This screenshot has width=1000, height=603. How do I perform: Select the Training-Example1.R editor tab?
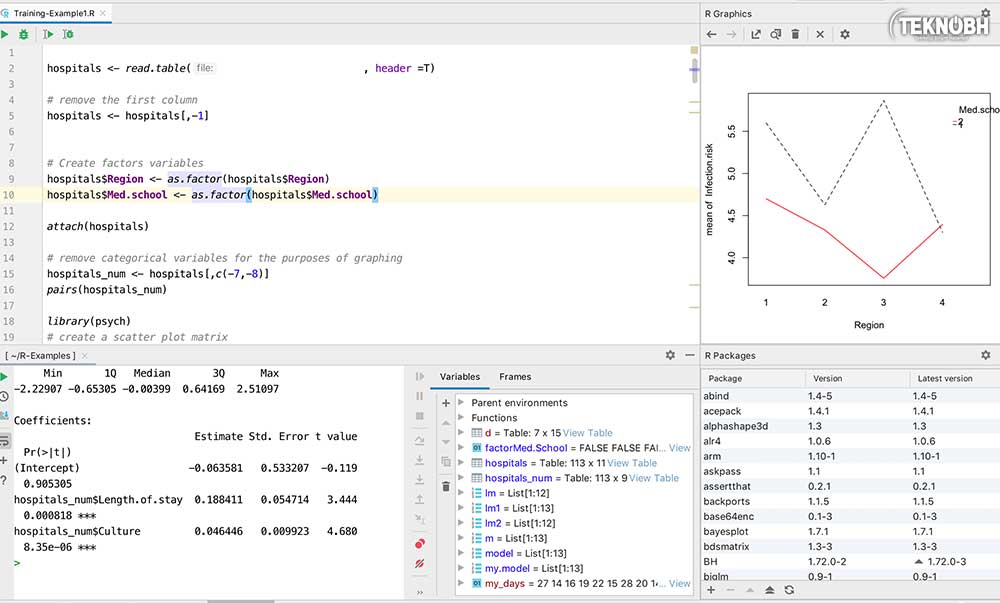click(53, 13)
